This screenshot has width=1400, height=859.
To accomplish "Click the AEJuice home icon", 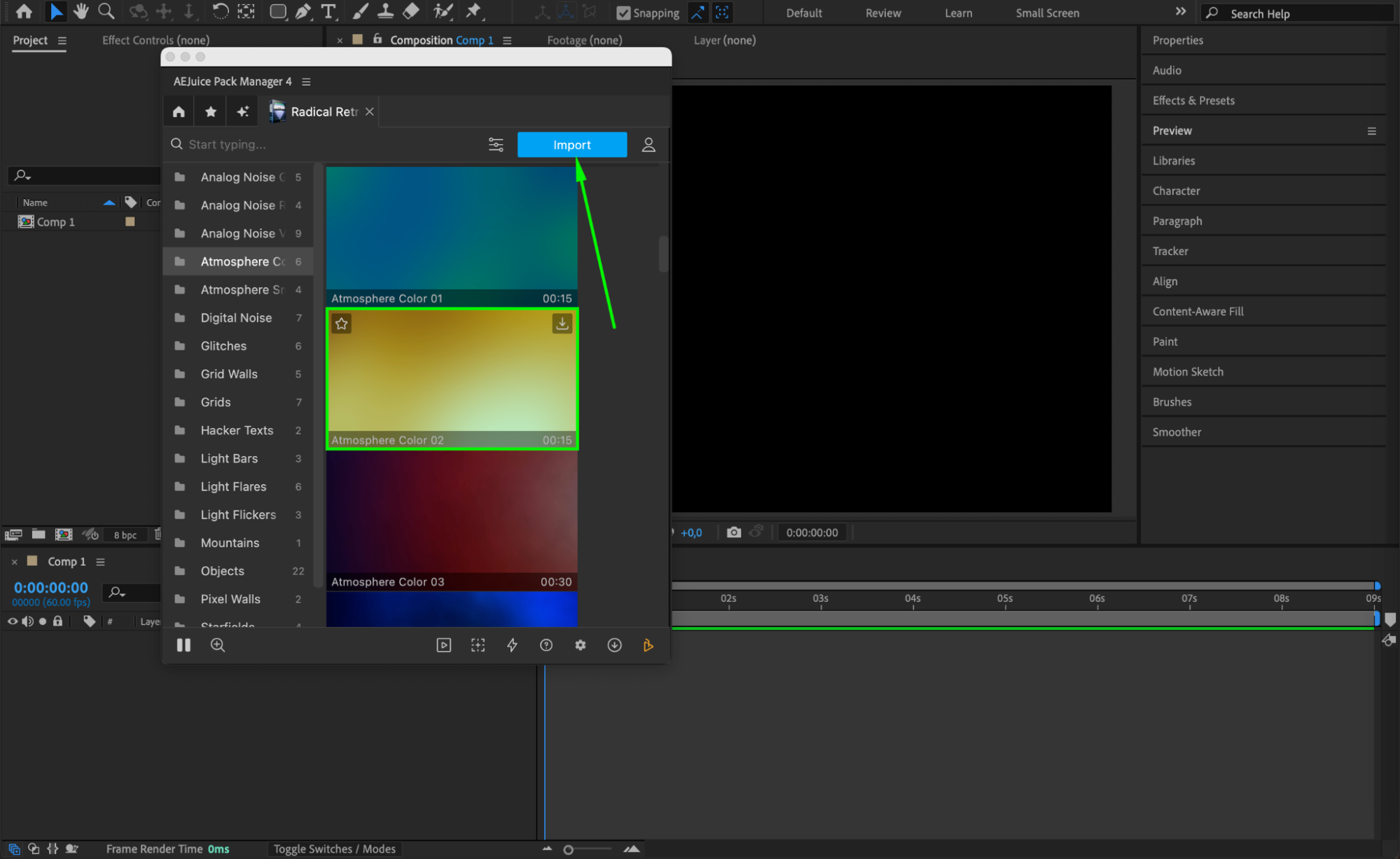I will tap(179, 111).
